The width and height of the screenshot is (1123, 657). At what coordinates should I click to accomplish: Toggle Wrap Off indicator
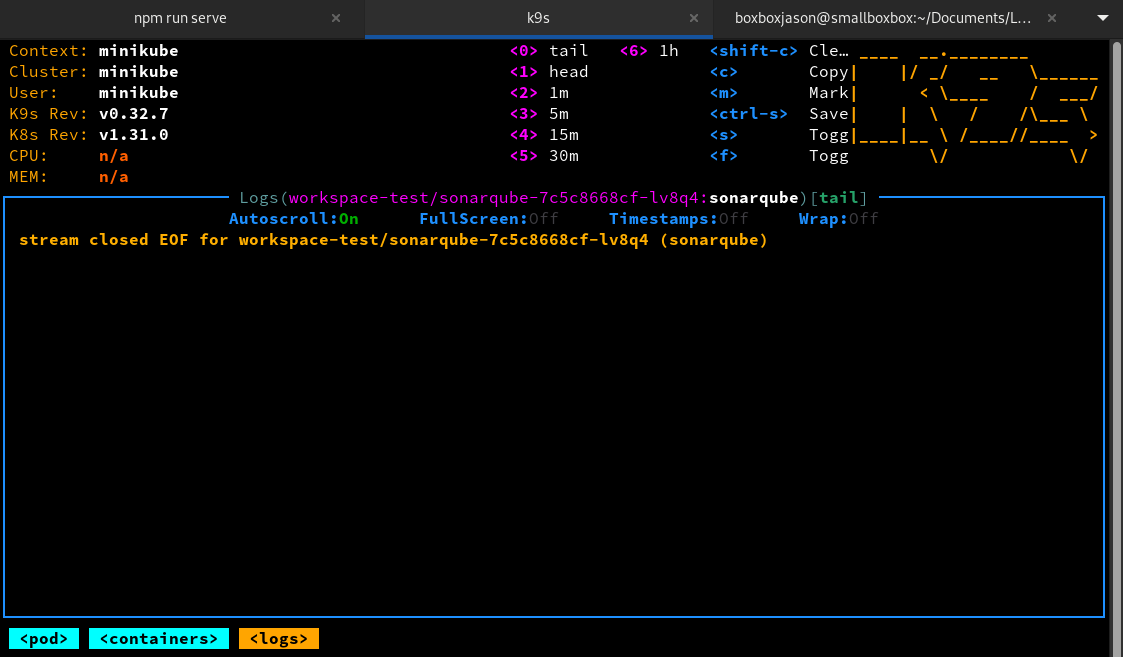click(838, 219)
